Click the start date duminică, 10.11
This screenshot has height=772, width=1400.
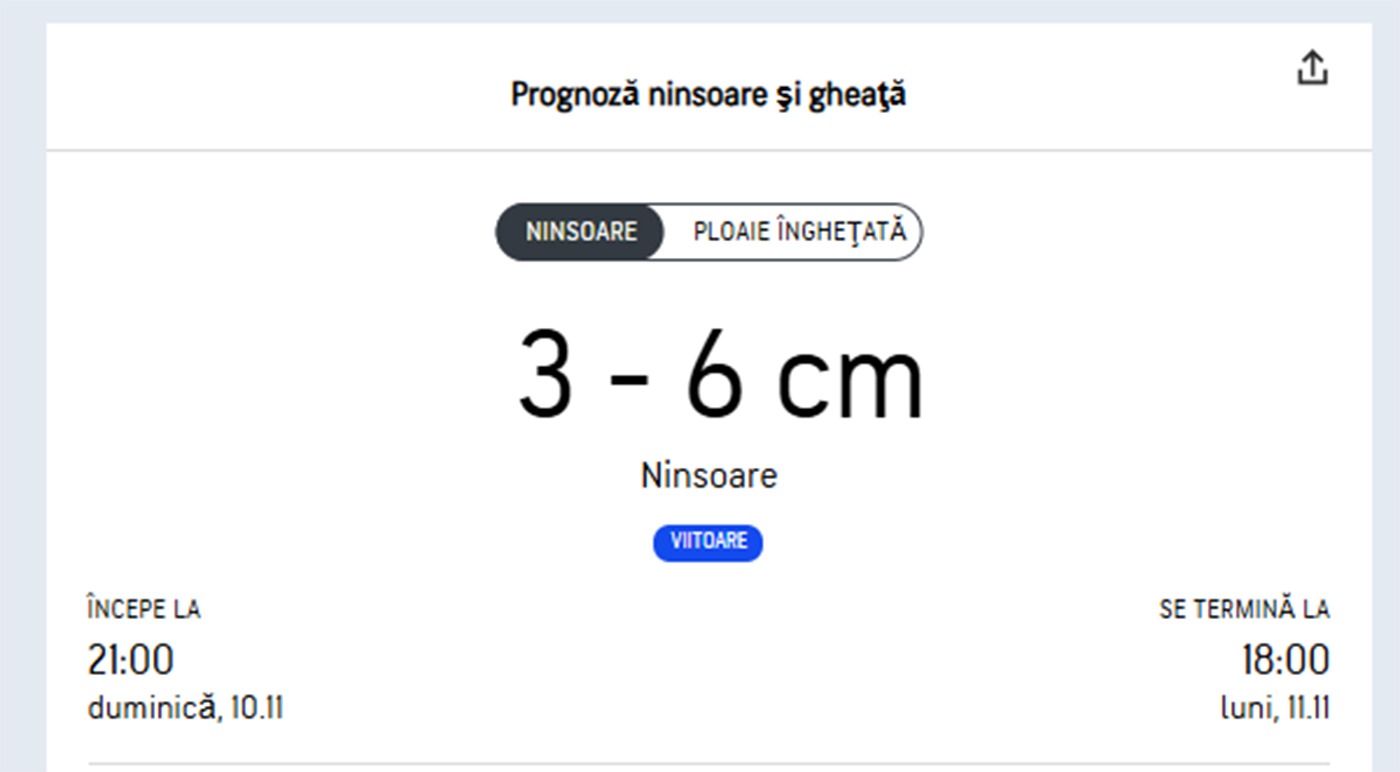coord(185,709)
